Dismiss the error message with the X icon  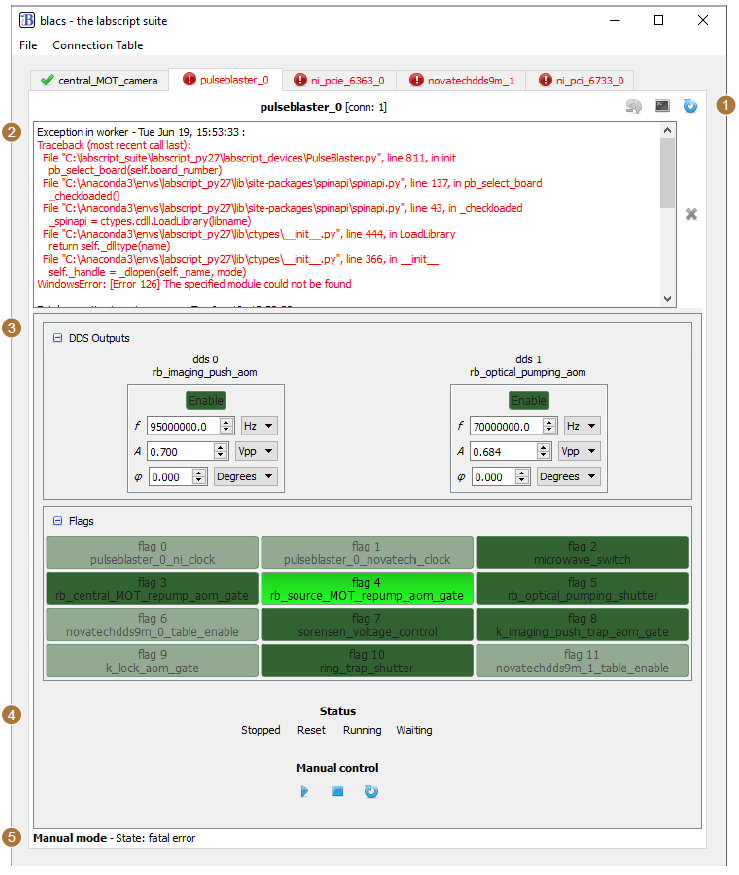point(691,214)
